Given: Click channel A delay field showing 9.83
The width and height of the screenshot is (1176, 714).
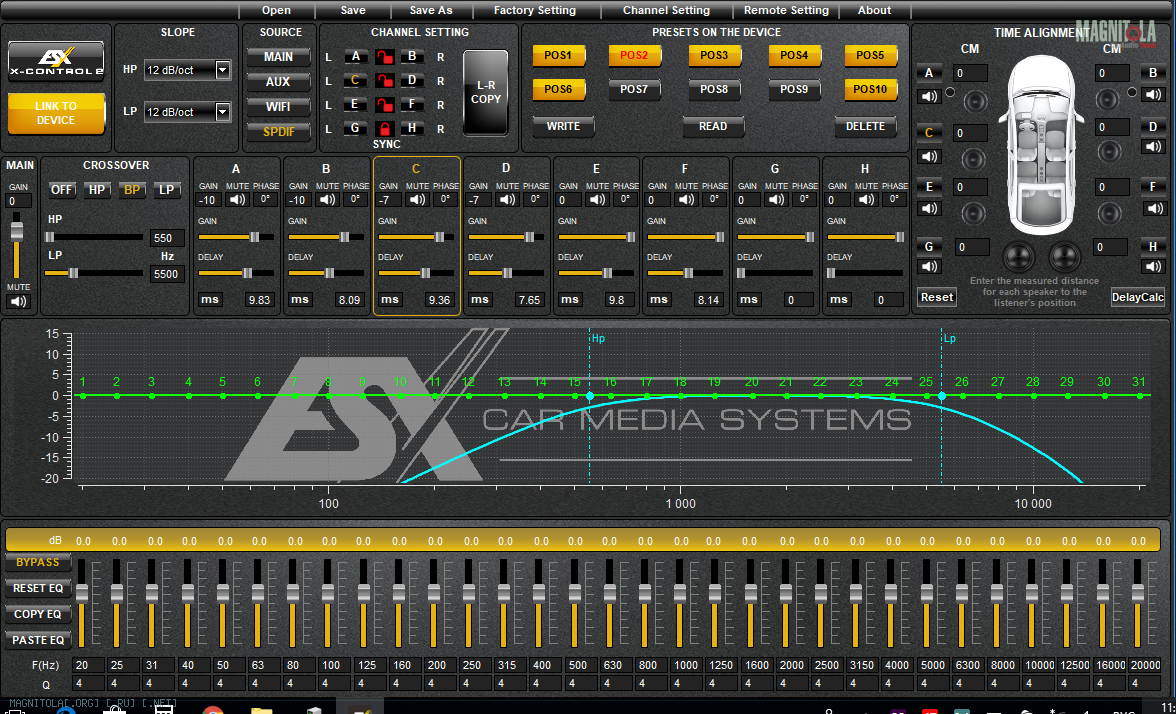Looking at the screenshot, I should [x=260, y=300].
